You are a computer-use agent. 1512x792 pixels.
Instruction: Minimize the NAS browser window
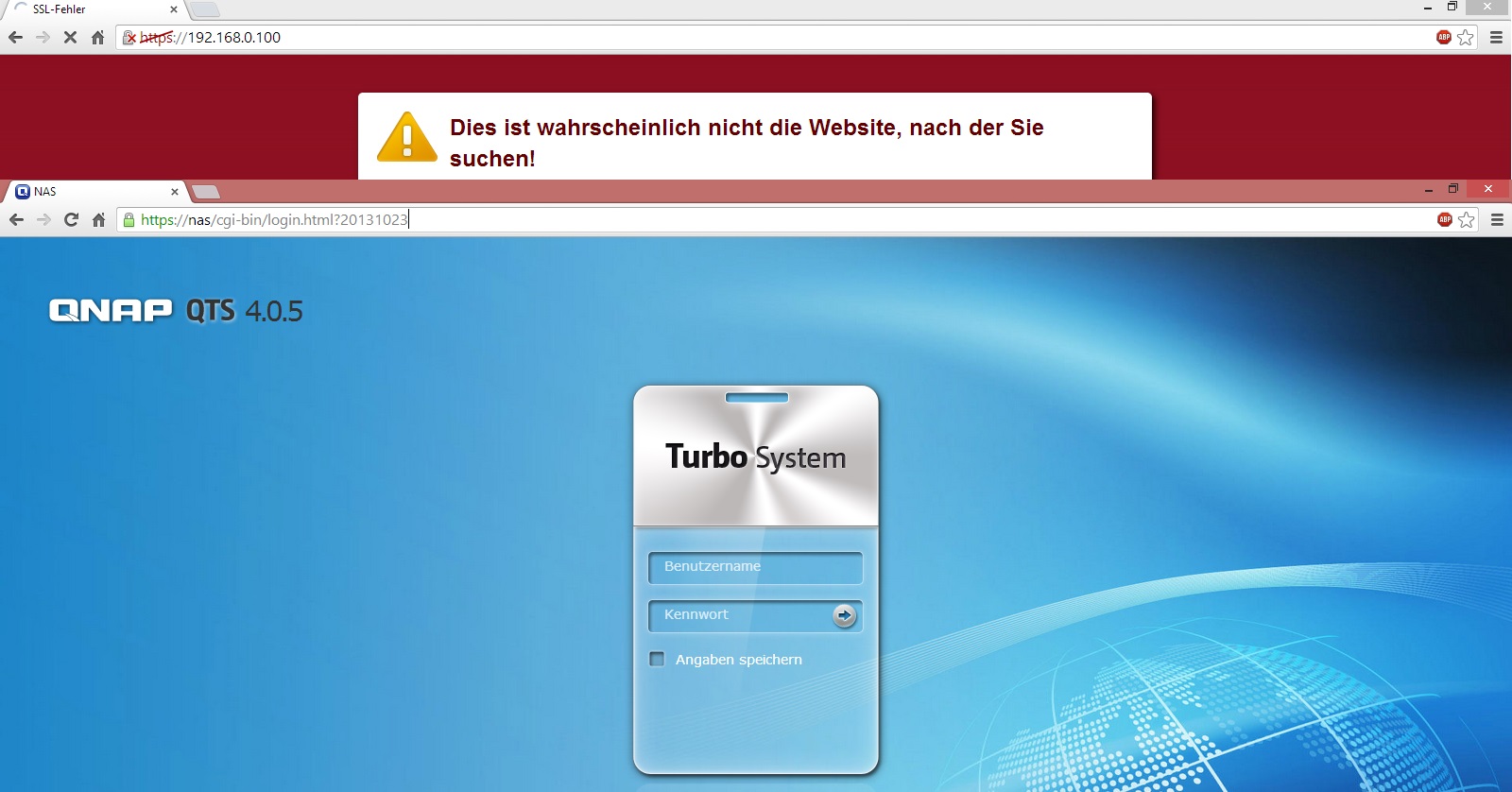[1428, 189]
